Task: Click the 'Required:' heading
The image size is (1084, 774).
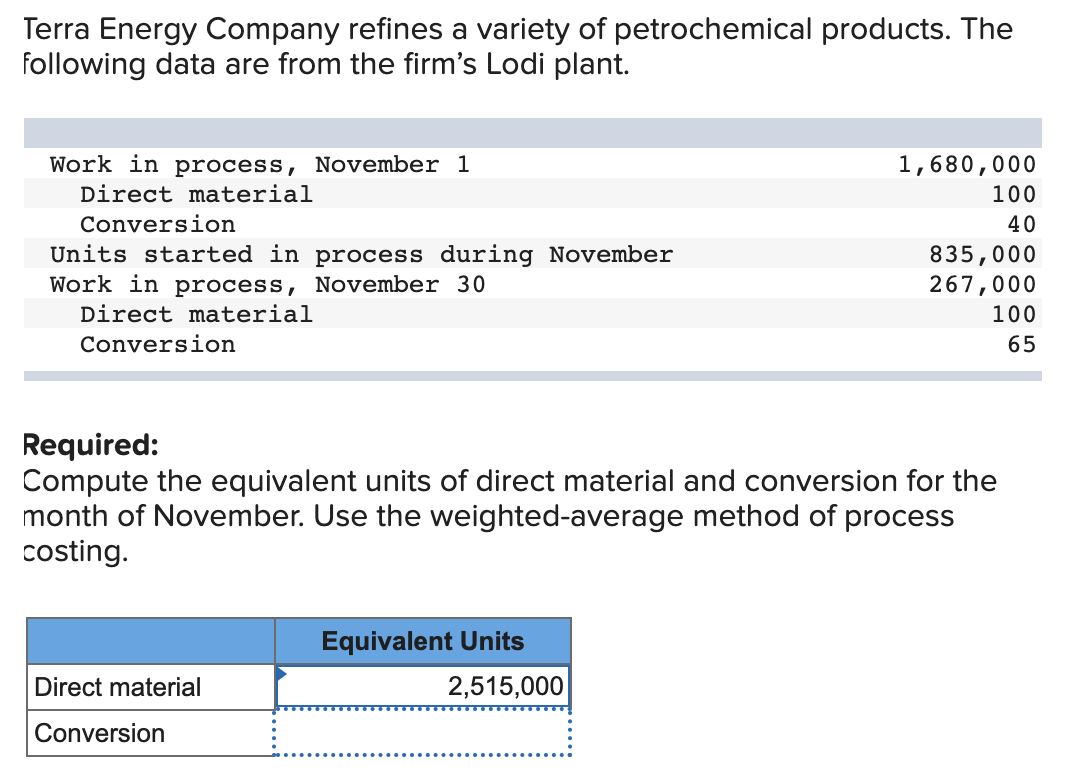Action: [91, 444]
